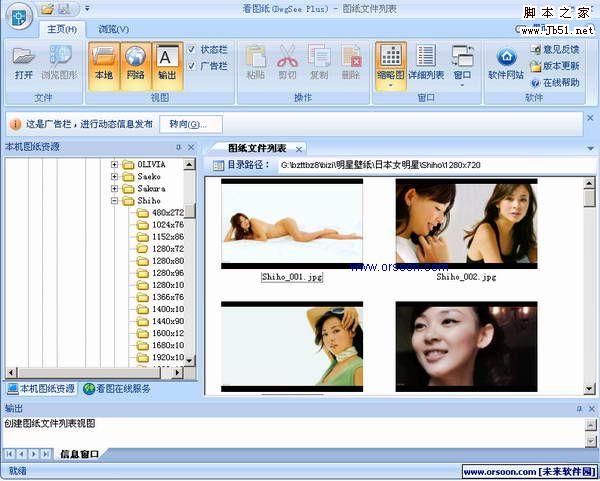
Task: Click the tree horizontal scroll right arrow
Action: (177, 372)
